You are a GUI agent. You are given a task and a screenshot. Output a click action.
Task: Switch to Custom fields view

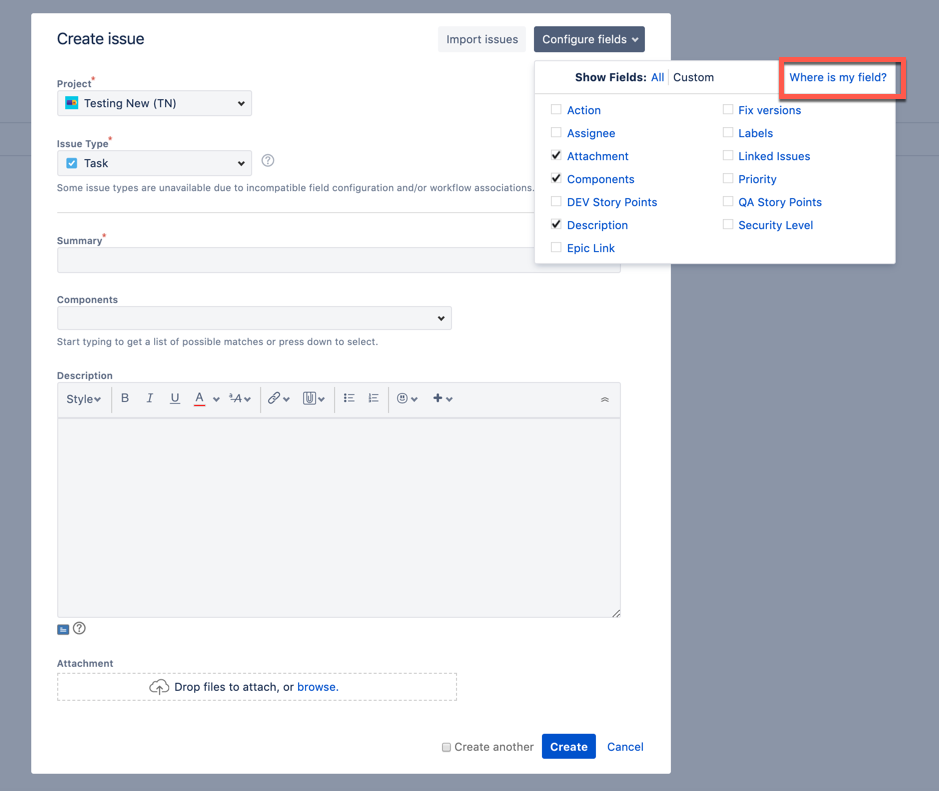[x=693, y=77]
